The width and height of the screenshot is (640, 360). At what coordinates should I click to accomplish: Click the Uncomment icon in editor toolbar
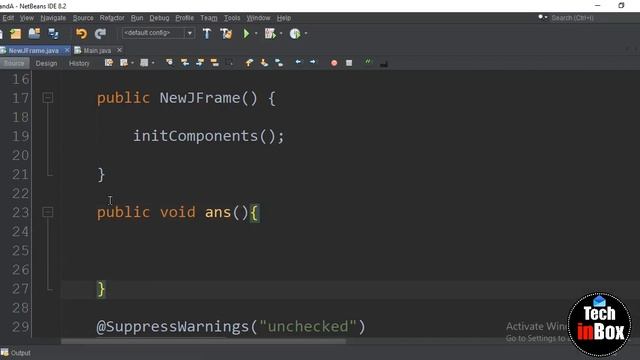[x=383, y=64]
